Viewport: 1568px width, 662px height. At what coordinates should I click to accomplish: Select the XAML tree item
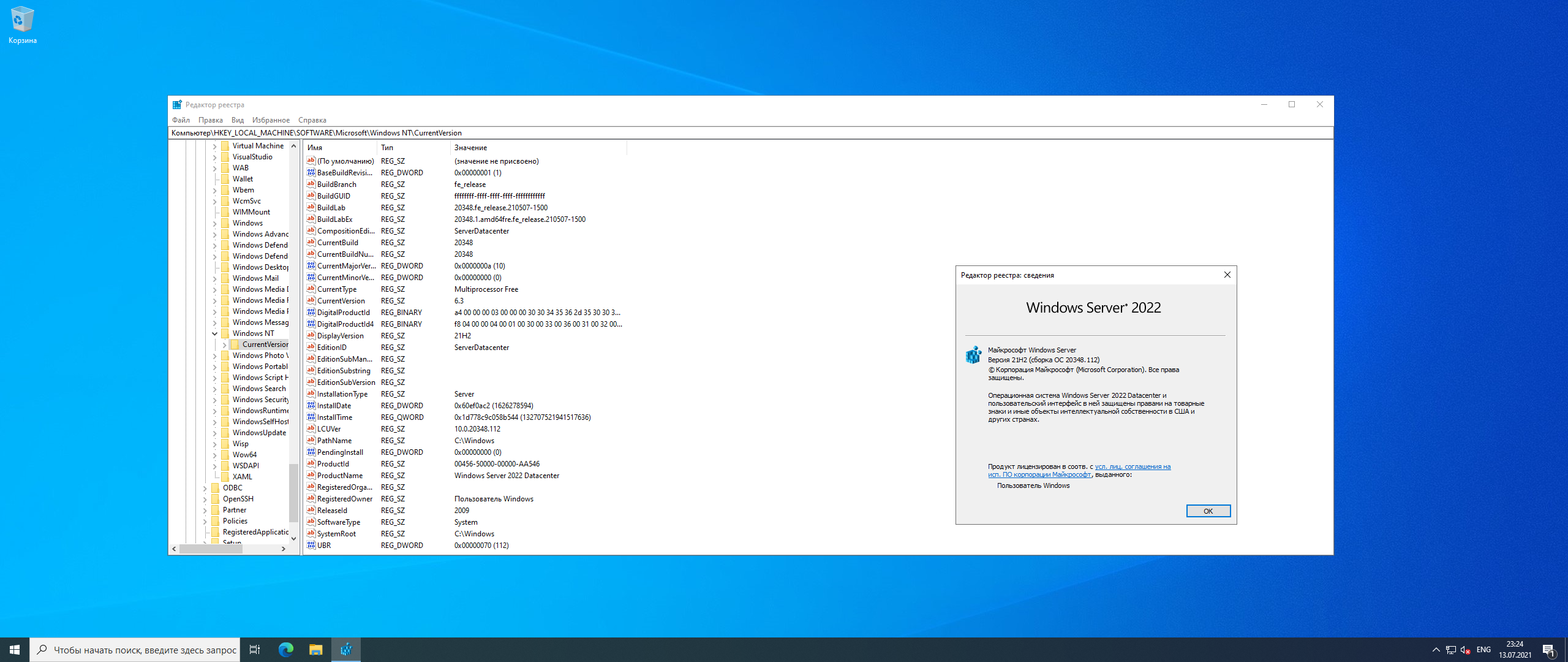242,477
